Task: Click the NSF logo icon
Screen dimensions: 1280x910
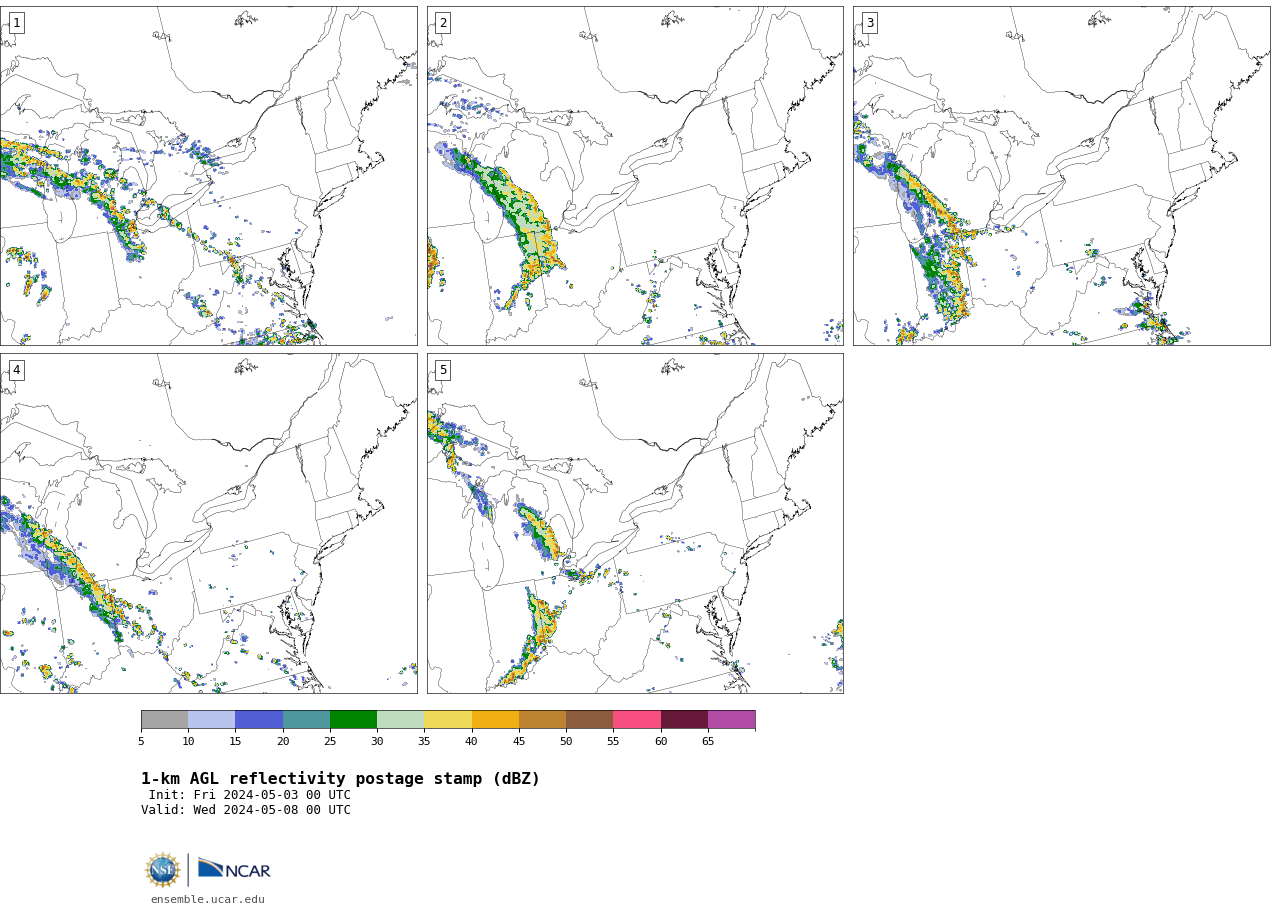Action: [162, 870]
